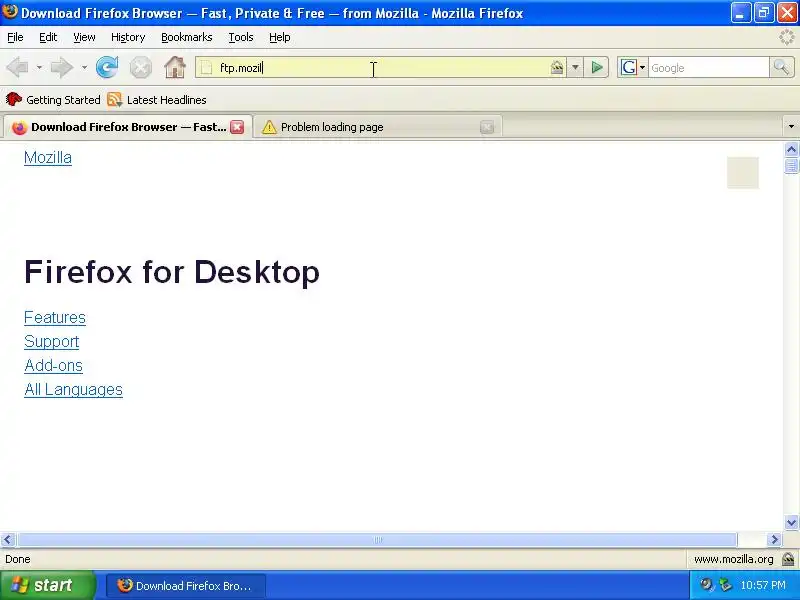Open the File menu
The image size is (800, 600).
pyautogui.click(x=15, y=37)
